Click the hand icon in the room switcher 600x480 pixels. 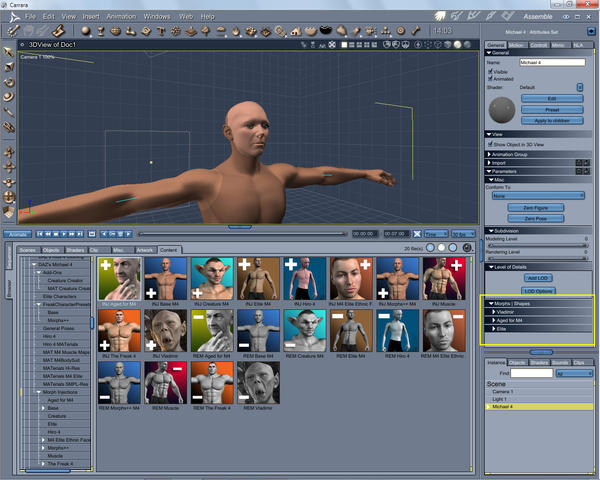[440, 16]
